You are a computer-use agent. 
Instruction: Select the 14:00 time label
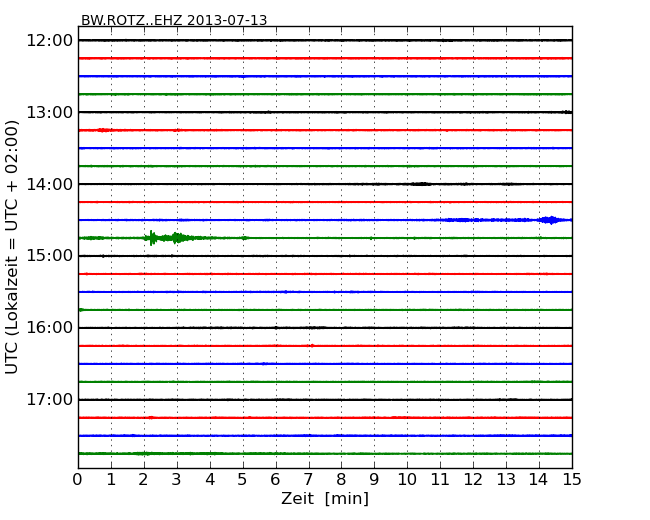pos(50,184)
